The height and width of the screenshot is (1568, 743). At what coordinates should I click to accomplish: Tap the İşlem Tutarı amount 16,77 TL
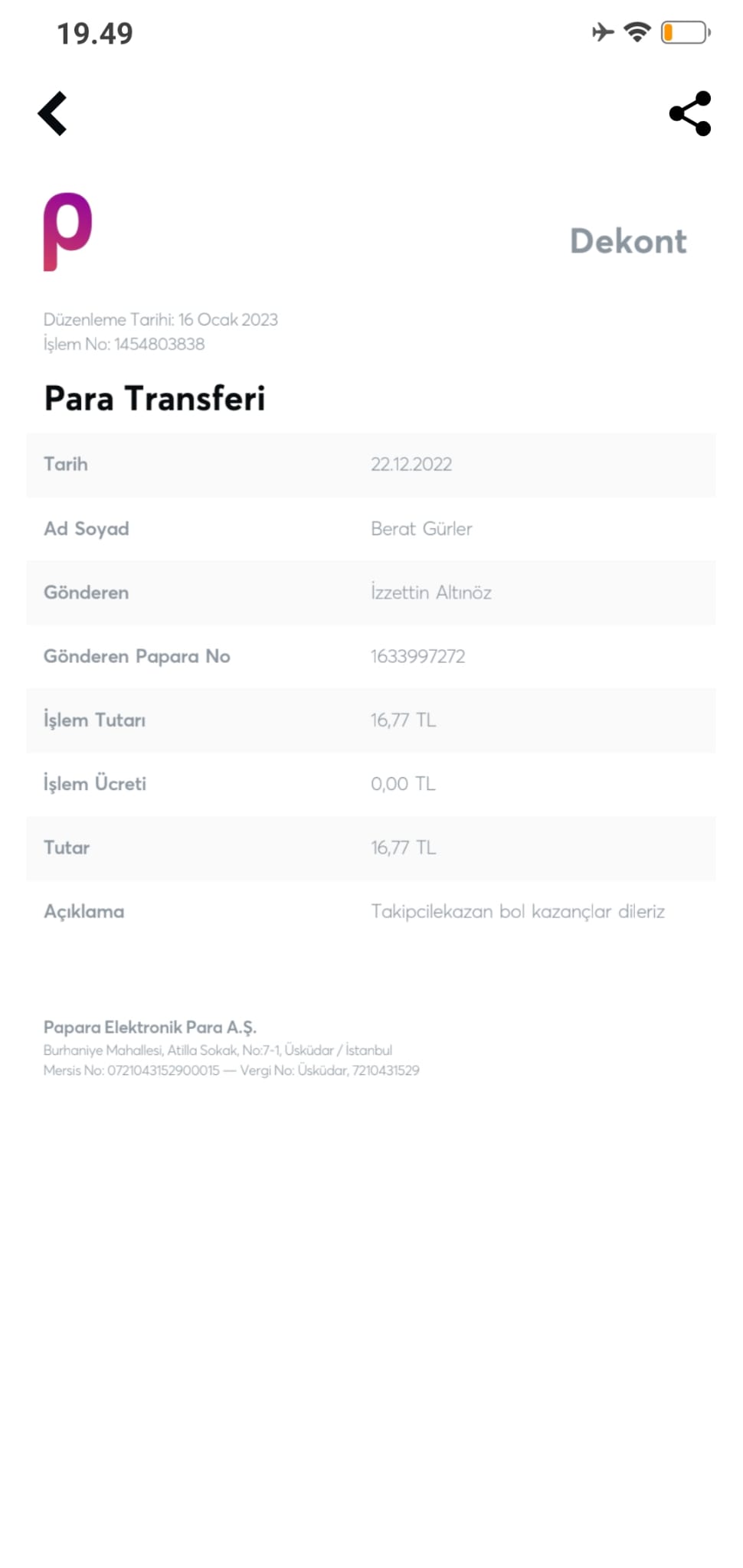coord(403,720)
